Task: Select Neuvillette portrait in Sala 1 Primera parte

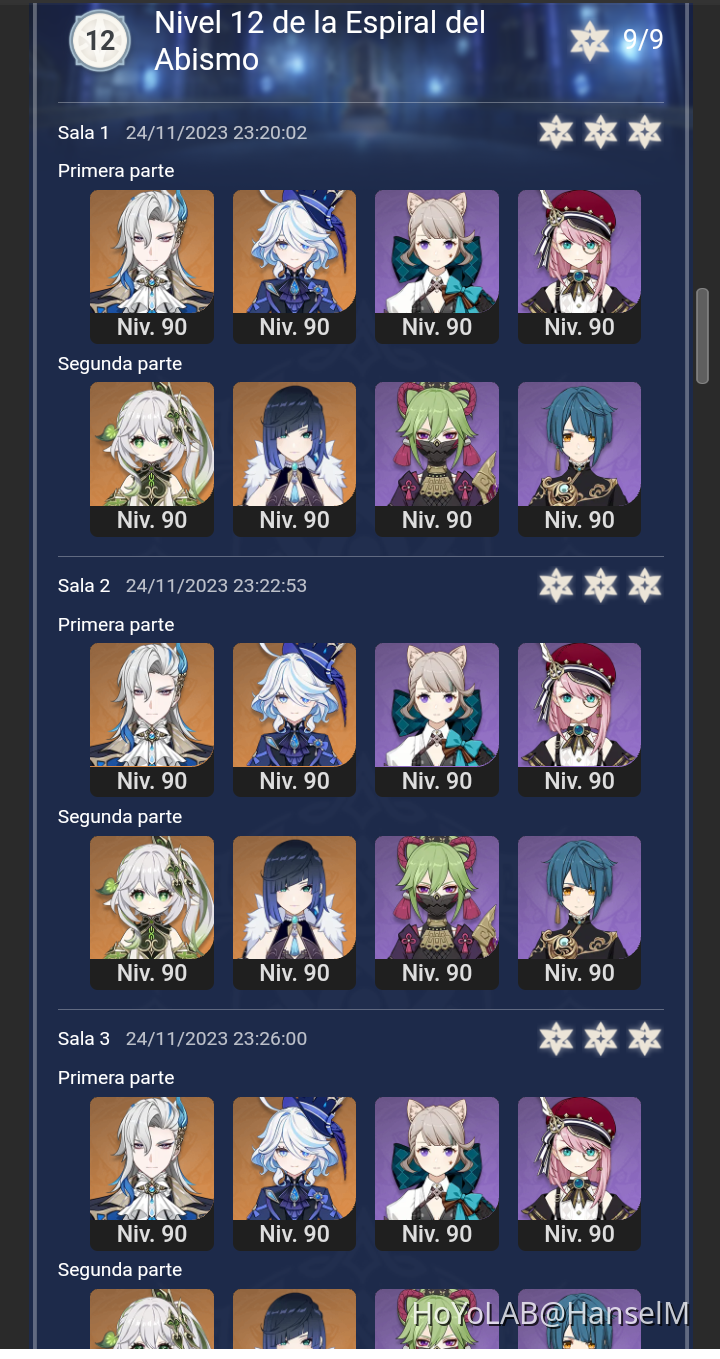Action: 152,267
